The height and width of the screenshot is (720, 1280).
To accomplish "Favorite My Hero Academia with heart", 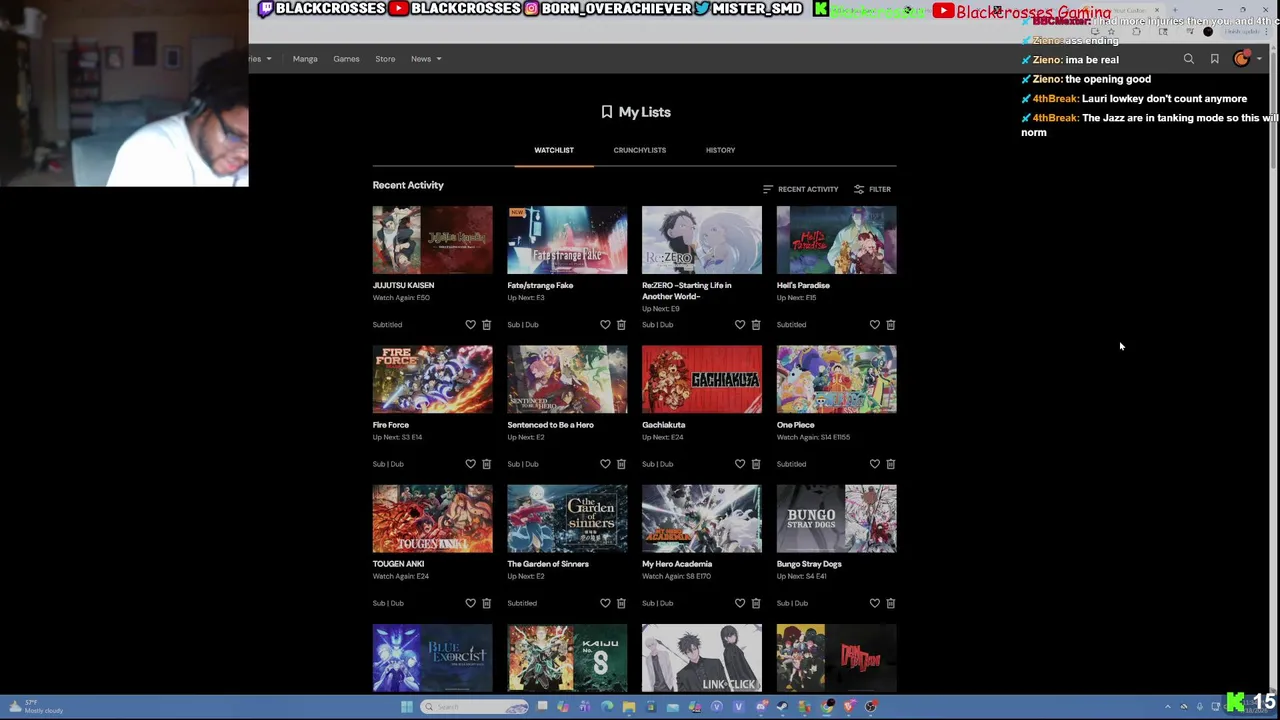I will (x=740, y=603).
